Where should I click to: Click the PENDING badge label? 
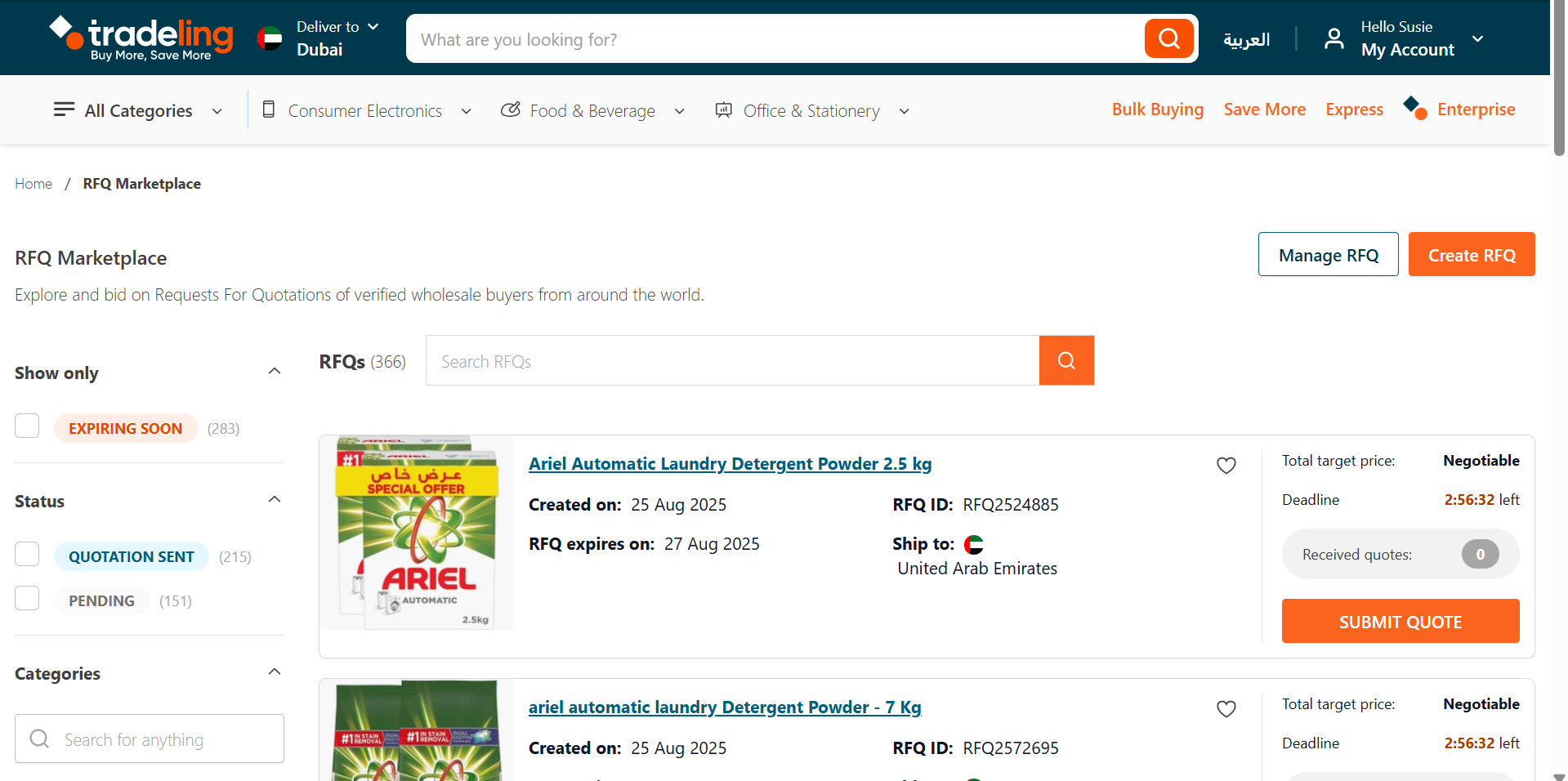101,600
